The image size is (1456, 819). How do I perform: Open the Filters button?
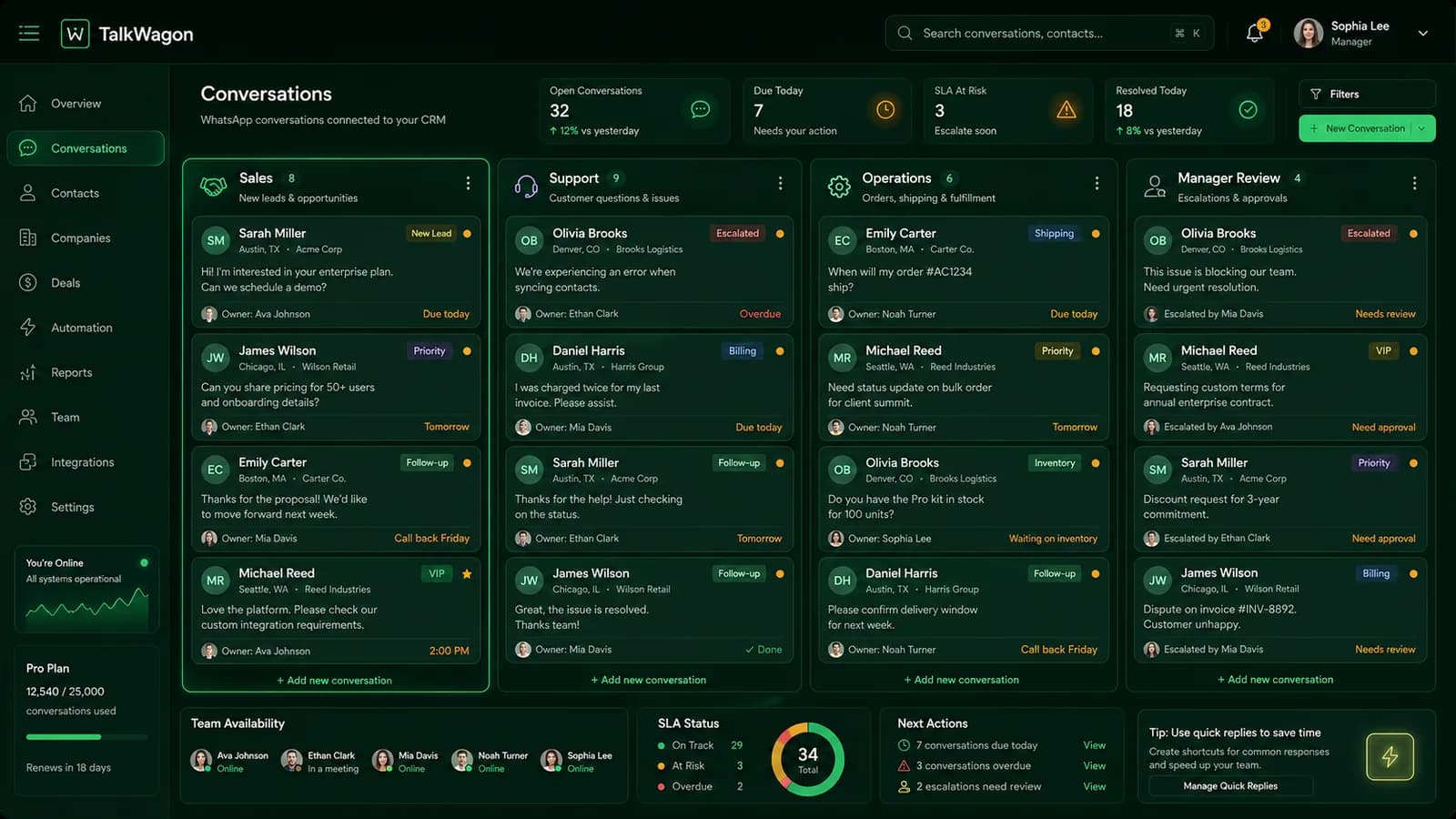tap(1367, 94)
